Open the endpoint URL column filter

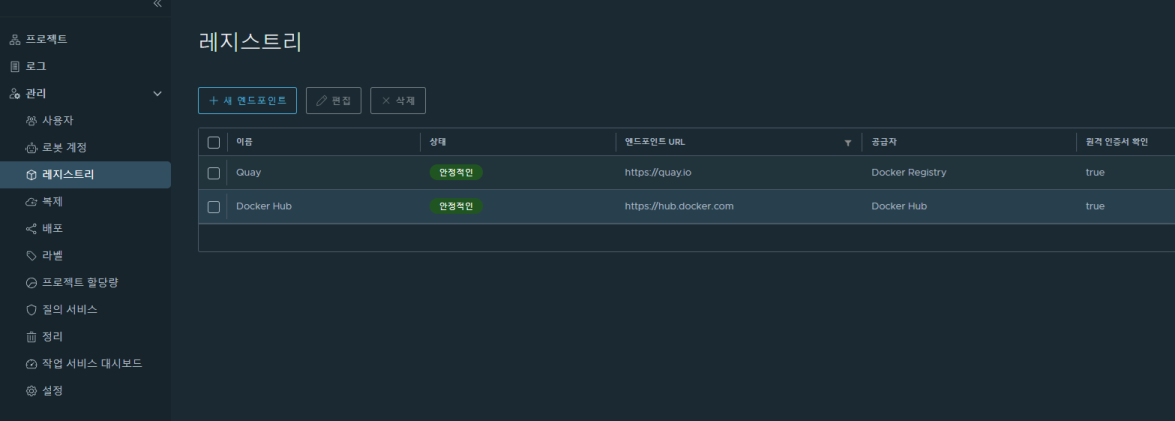point(848,143)
